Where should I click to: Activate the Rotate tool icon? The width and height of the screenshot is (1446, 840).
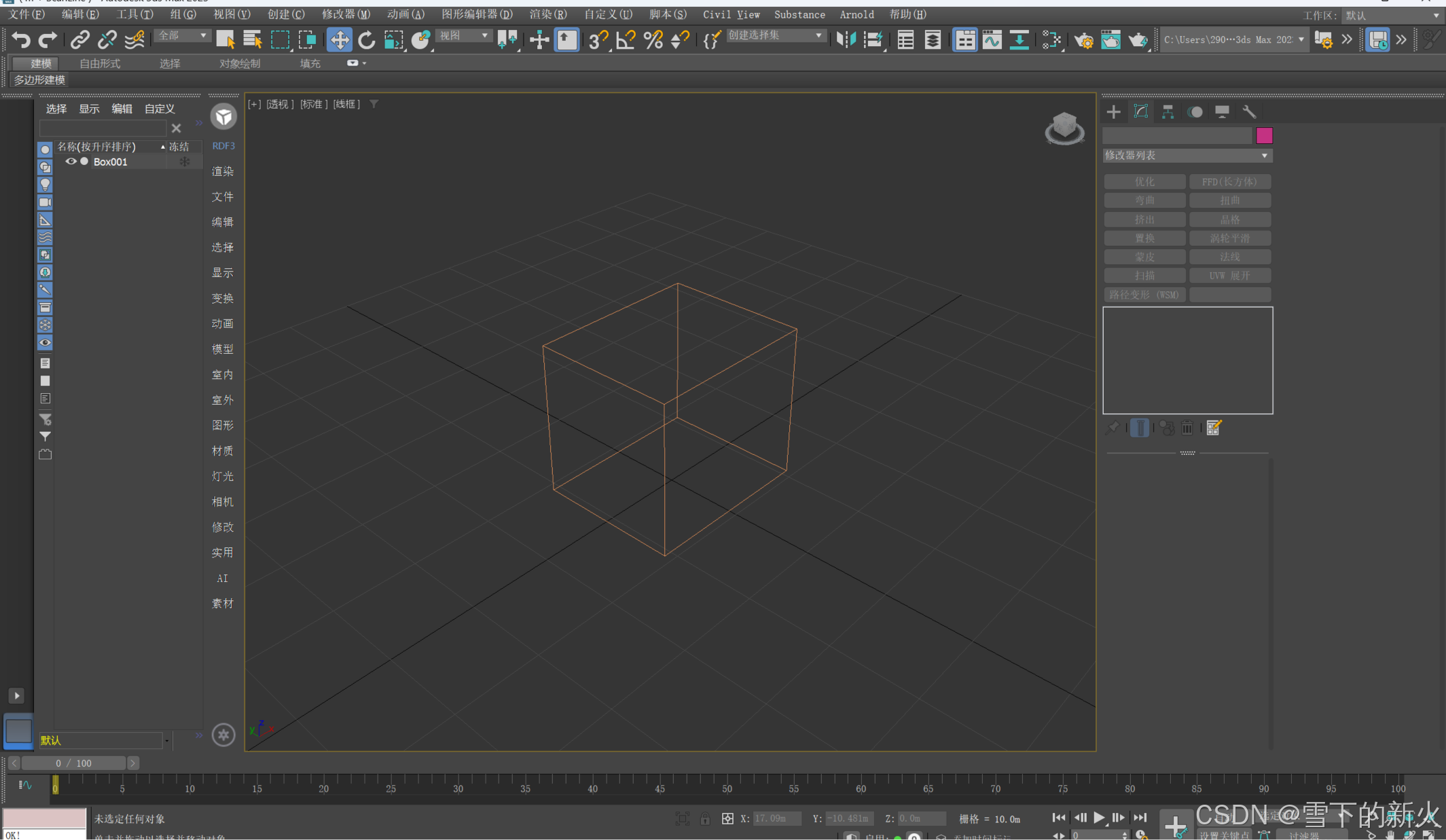[x=367, y=40]
